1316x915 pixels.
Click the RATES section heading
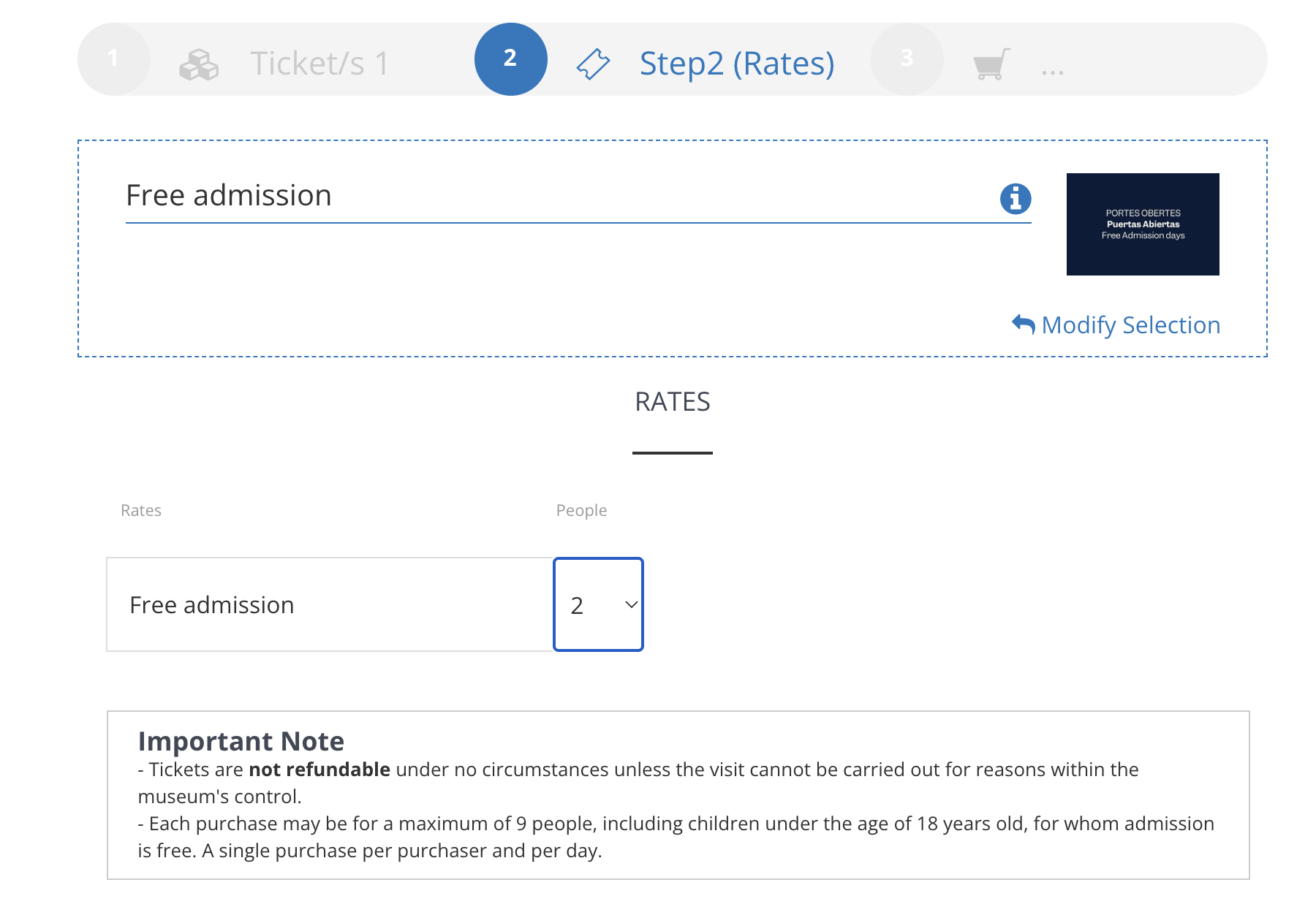point(672,401)
